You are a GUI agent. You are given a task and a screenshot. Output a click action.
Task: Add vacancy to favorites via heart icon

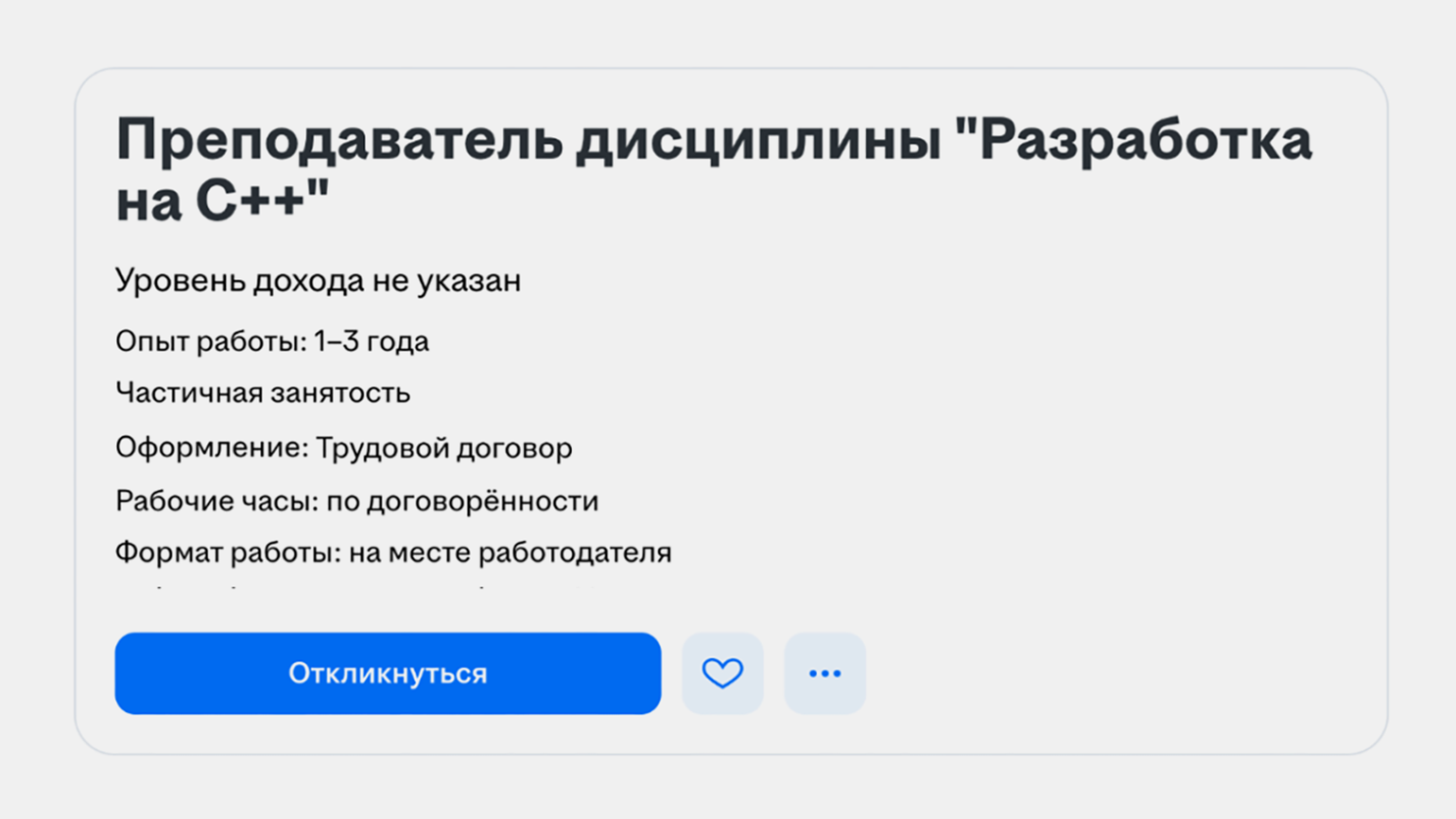pyautogui.click(x=722, y=673)
